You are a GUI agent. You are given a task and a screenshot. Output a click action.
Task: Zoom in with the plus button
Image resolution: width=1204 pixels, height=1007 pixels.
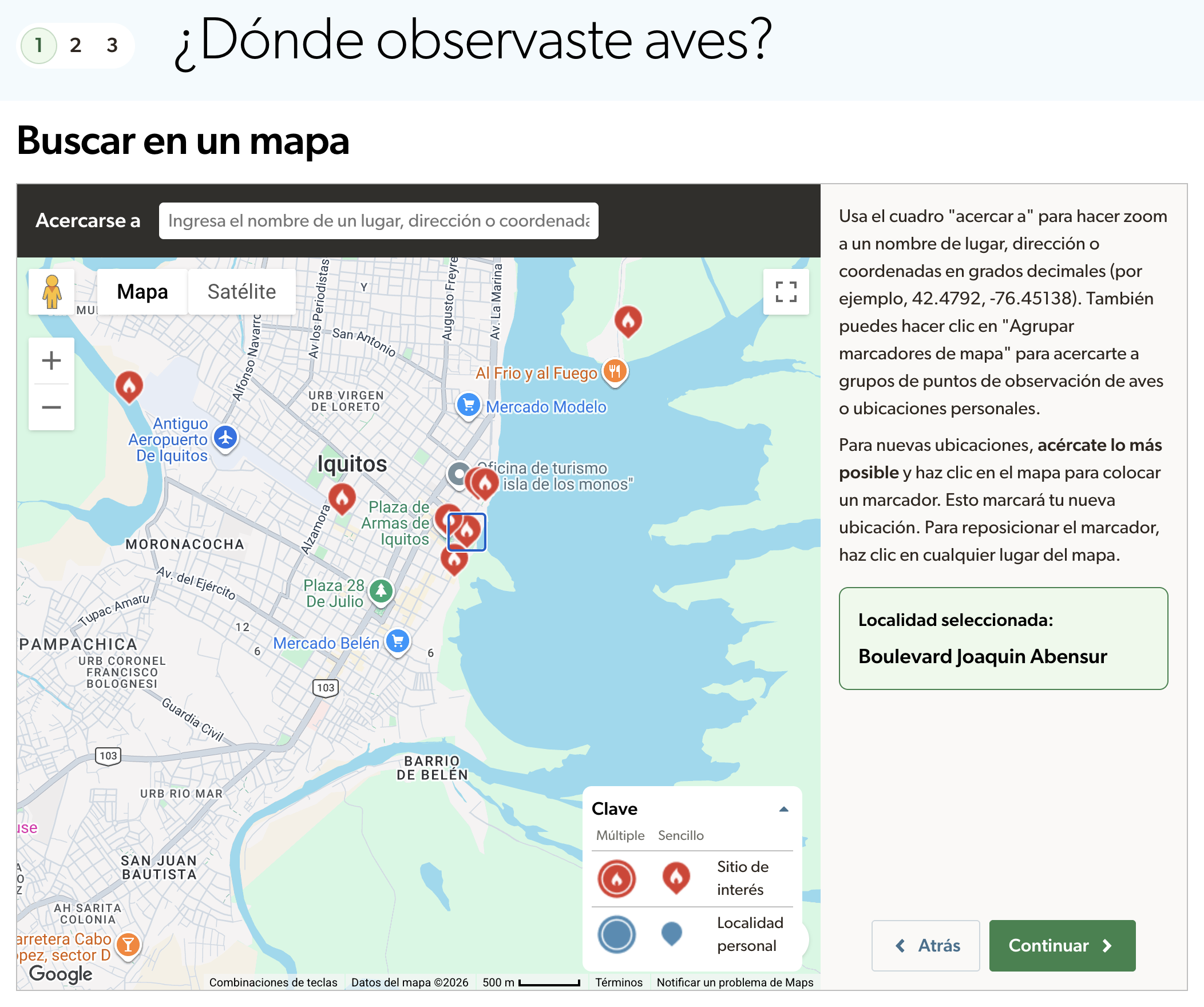pos(52,360)
